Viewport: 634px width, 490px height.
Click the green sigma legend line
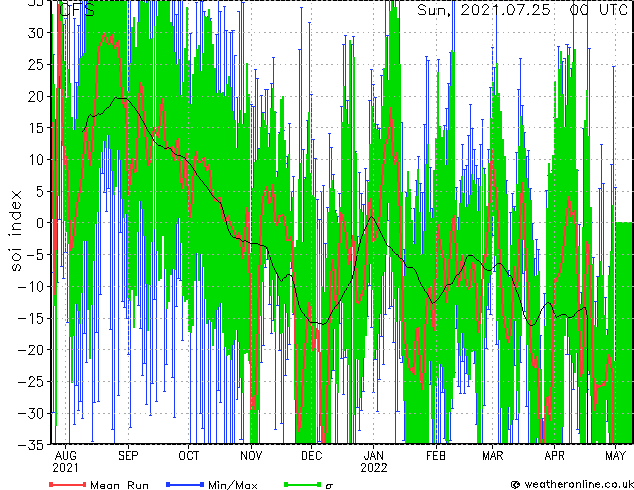point(303,484)
